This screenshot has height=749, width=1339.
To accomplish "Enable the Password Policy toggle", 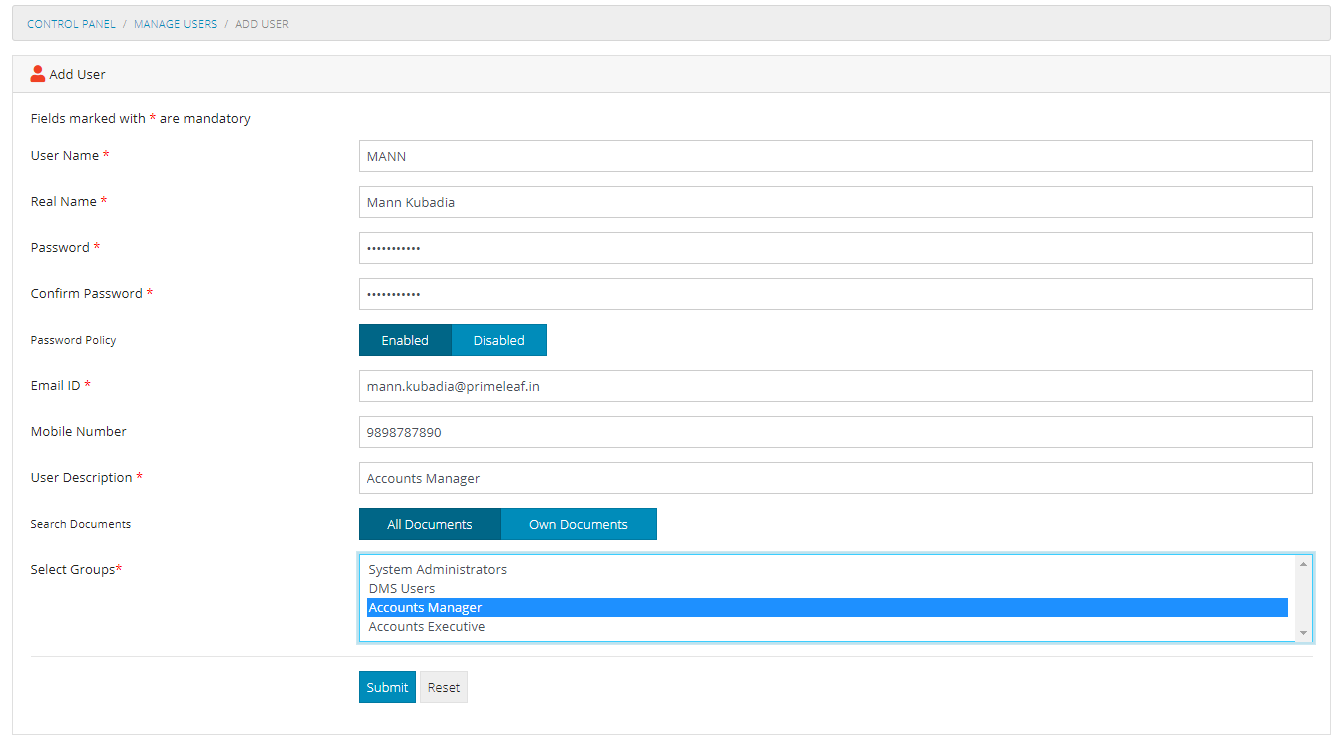I will 405,340.
